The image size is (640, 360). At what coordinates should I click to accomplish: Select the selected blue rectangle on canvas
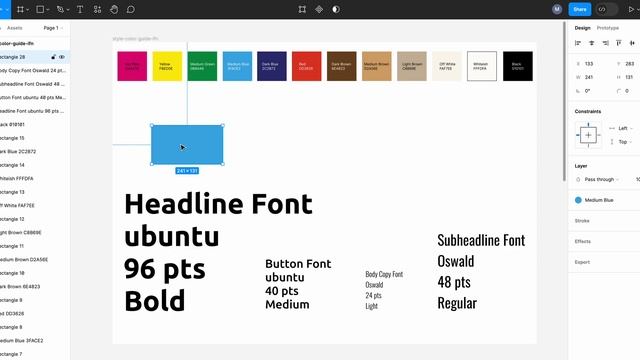pos(187,145)
